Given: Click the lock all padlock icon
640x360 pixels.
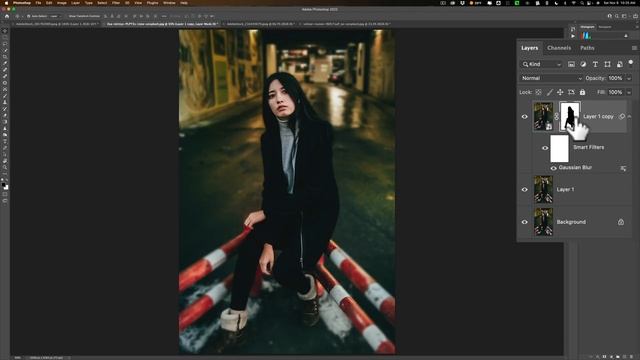Looking at the screenshot, I should (x=582, y=92).
